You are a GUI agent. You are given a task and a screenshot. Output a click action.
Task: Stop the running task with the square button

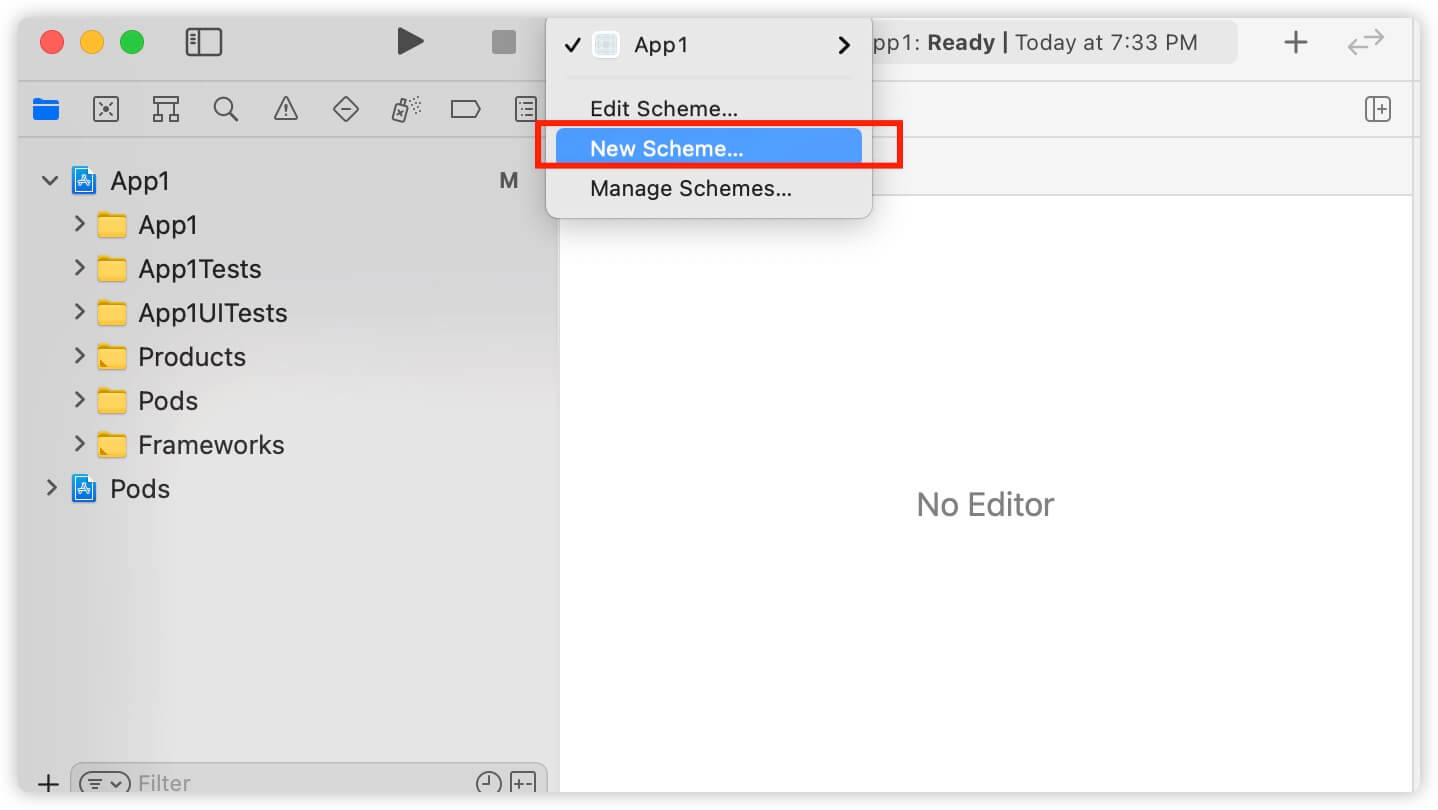coord(504,42)
